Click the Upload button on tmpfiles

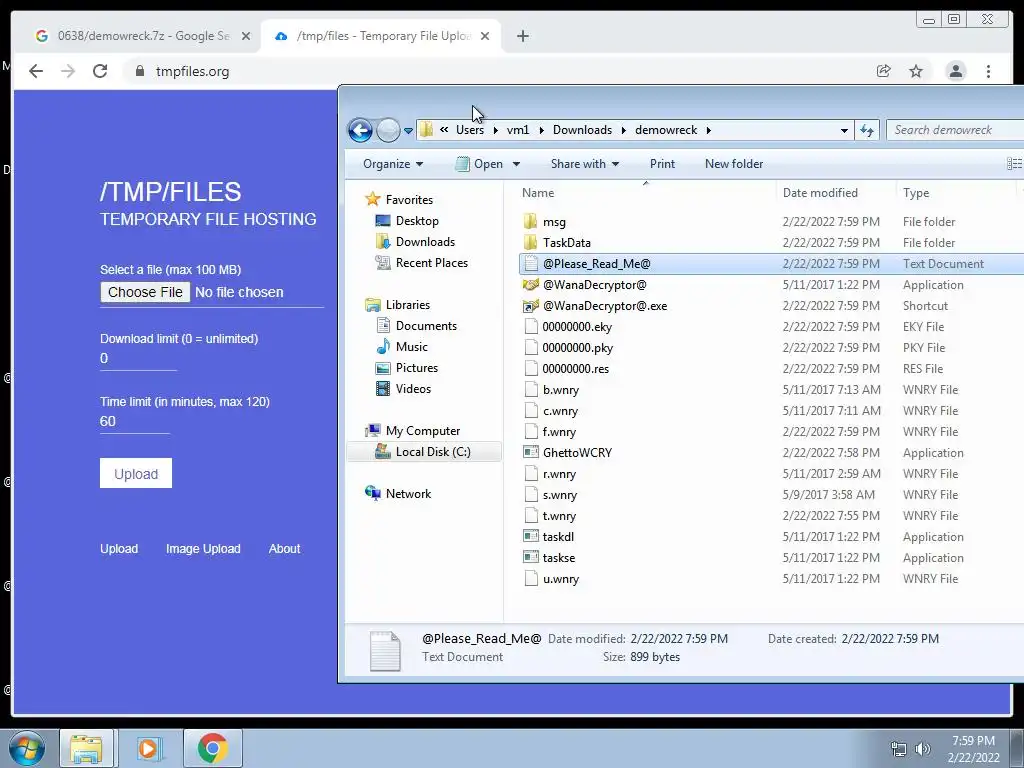click(136, 473)
